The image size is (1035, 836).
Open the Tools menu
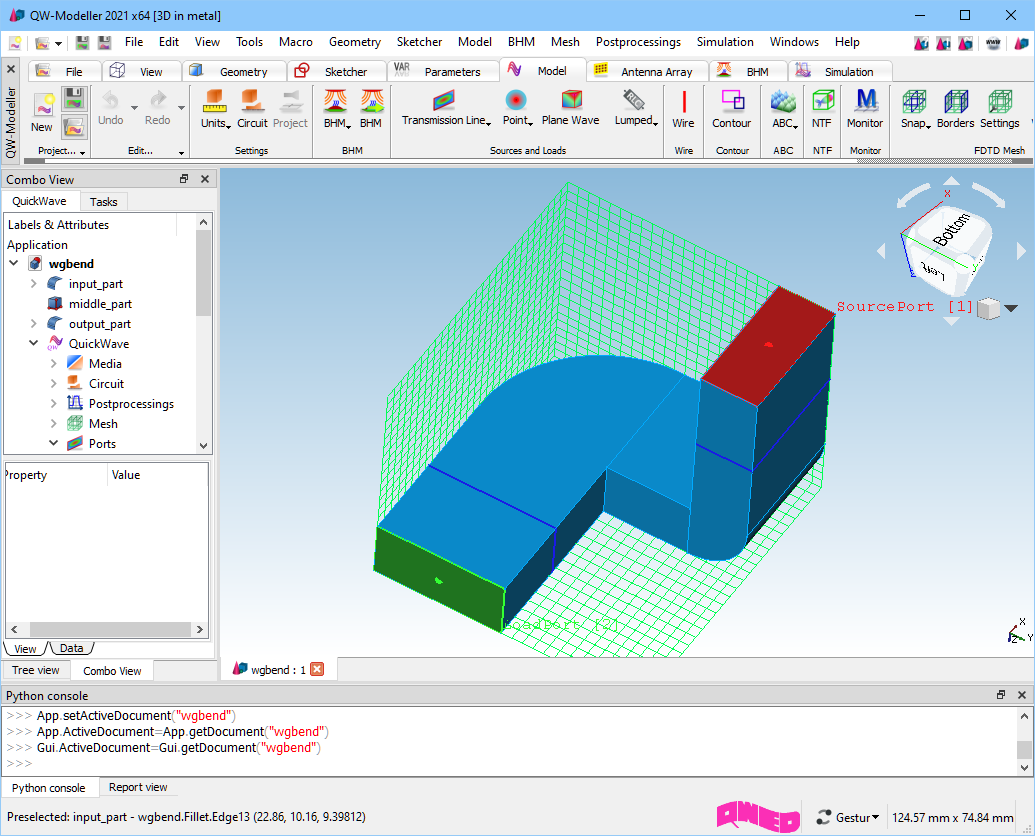click(x=250, y=42)
